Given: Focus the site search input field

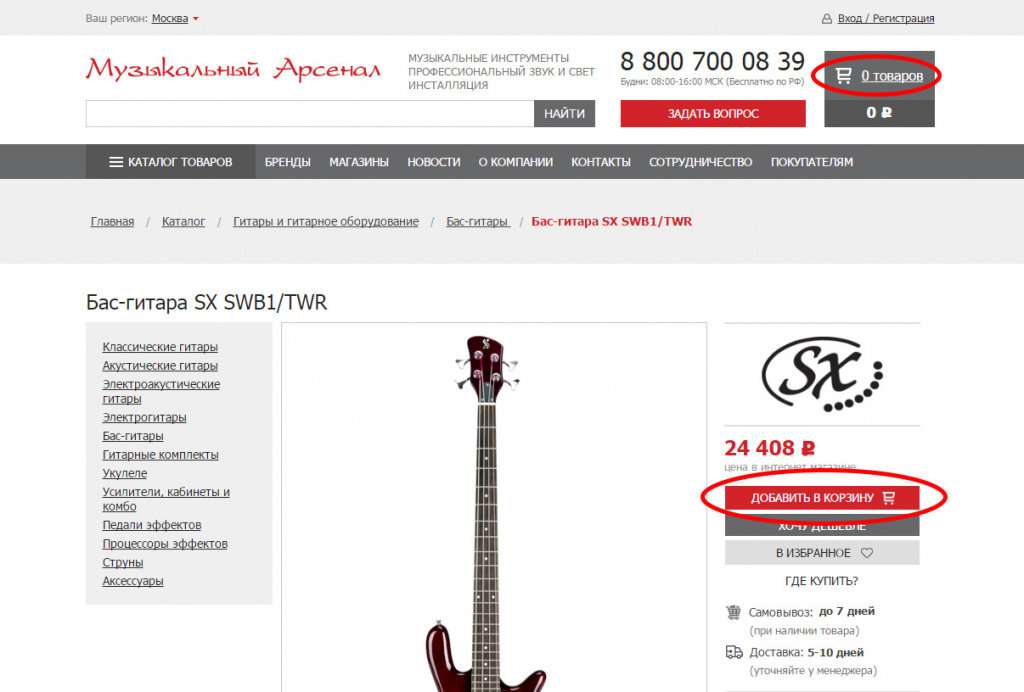Looking at the screenshot, I should point(310,114).
